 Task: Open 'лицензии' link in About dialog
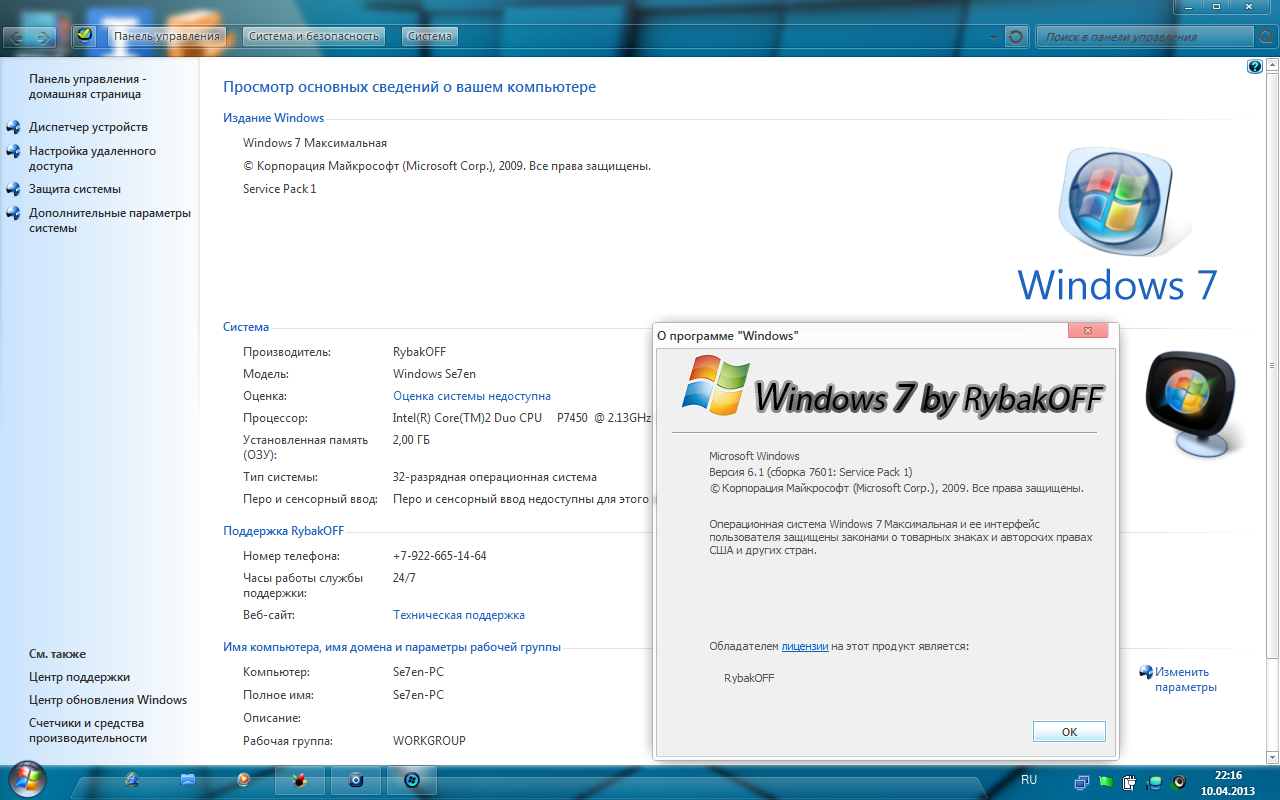click(x=805, y=646)
